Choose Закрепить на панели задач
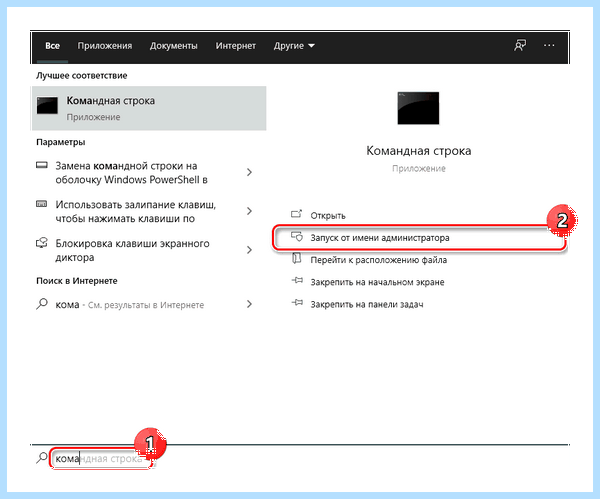 click(367, 305)
